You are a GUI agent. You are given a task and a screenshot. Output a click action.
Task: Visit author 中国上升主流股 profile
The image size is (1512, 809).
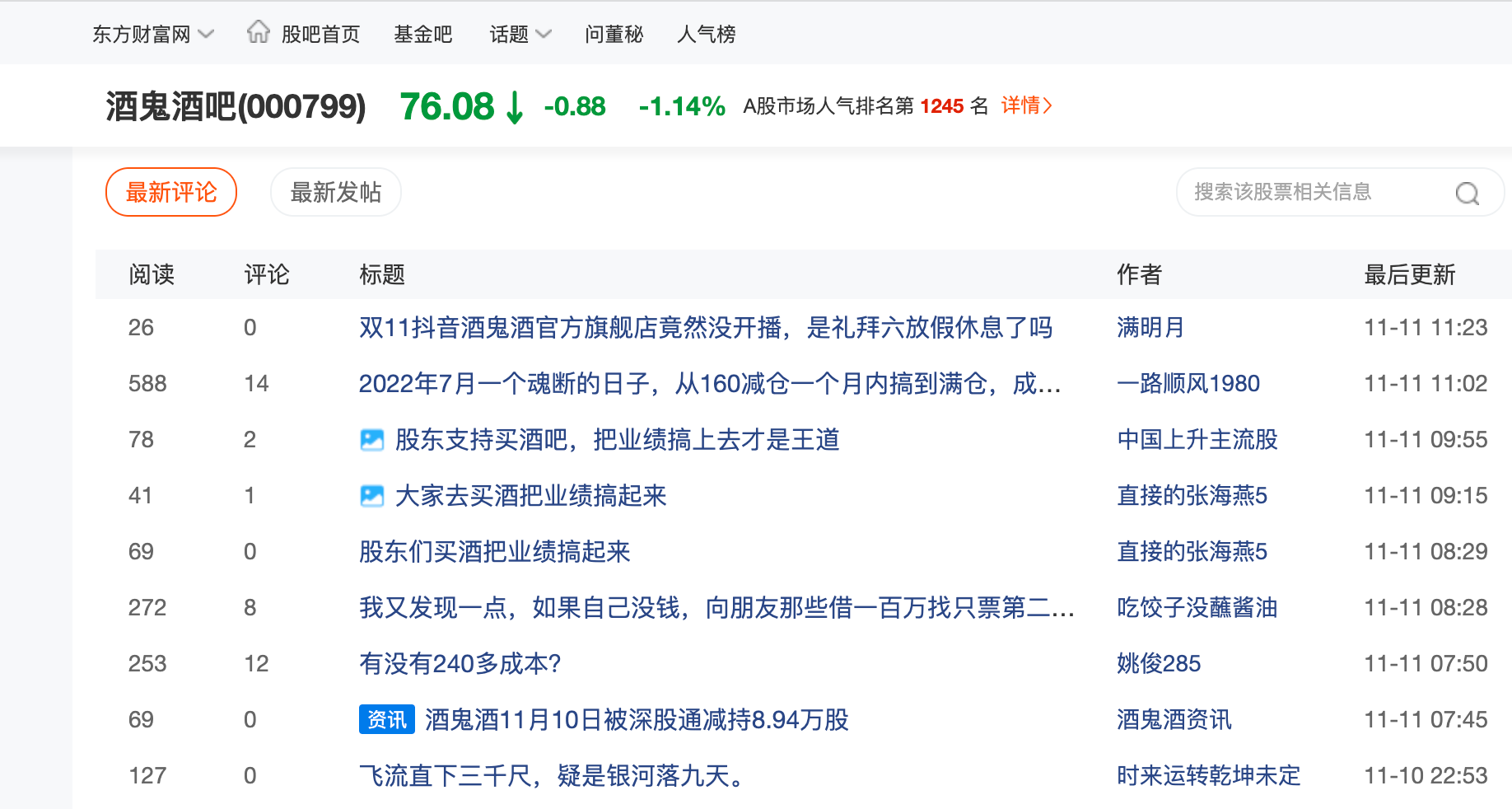pyautogui.click(x=1197, y=440)
